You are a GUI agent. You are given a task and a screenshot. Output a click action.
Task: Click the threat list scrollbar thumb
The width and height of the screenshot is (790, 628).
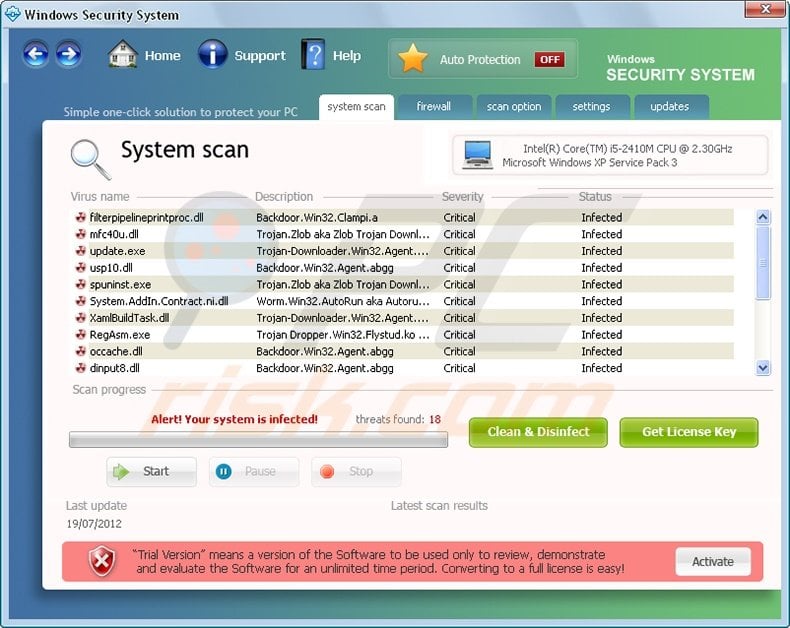click(763, 263)
